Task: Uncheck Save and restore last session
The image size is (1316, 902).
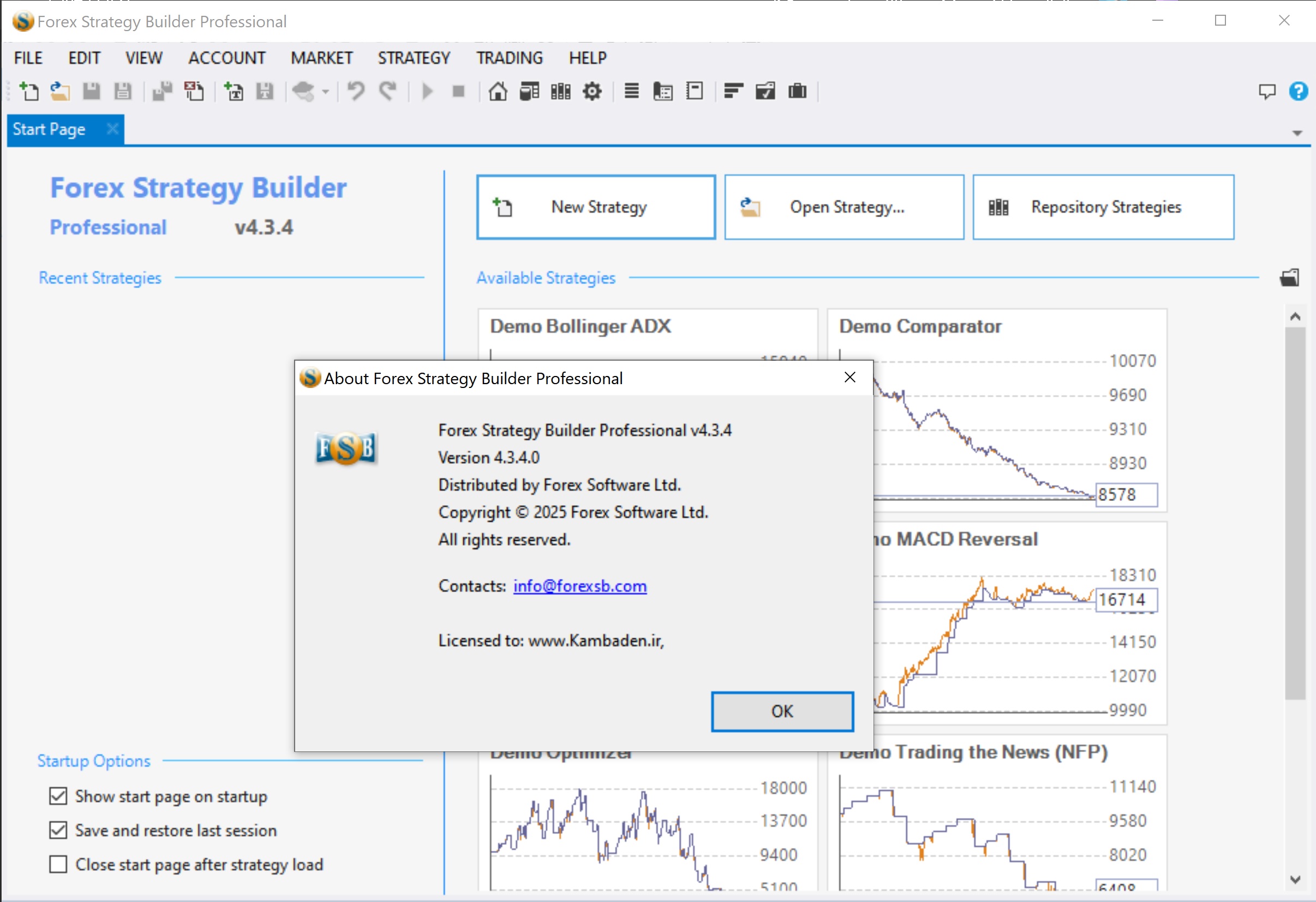Action: [58, 830]
